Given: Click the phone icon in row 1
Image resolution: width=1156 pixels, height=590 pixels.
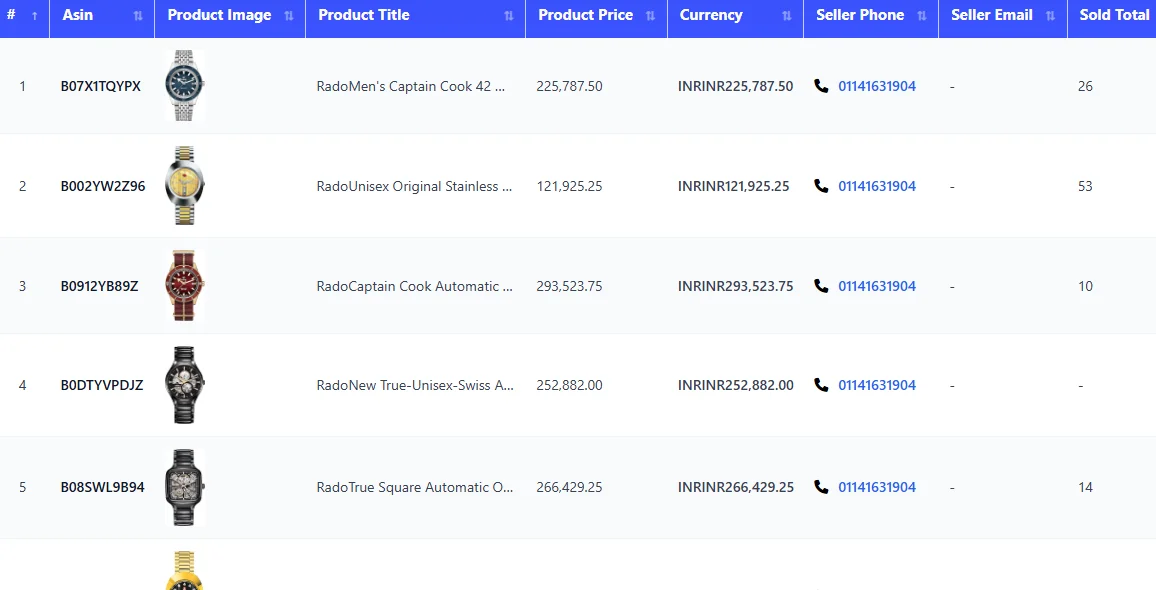Looking at the screenshot, I should 821,86.
